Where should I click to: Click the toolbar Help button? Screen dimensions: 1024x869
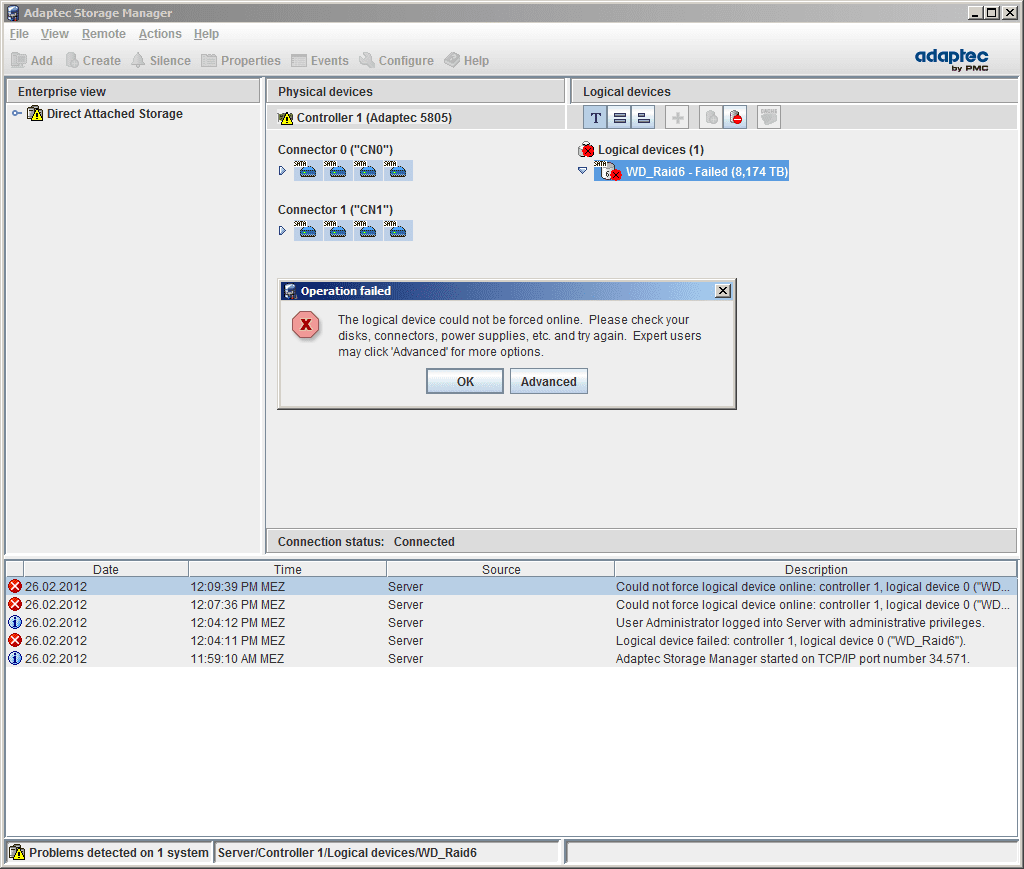466,60
